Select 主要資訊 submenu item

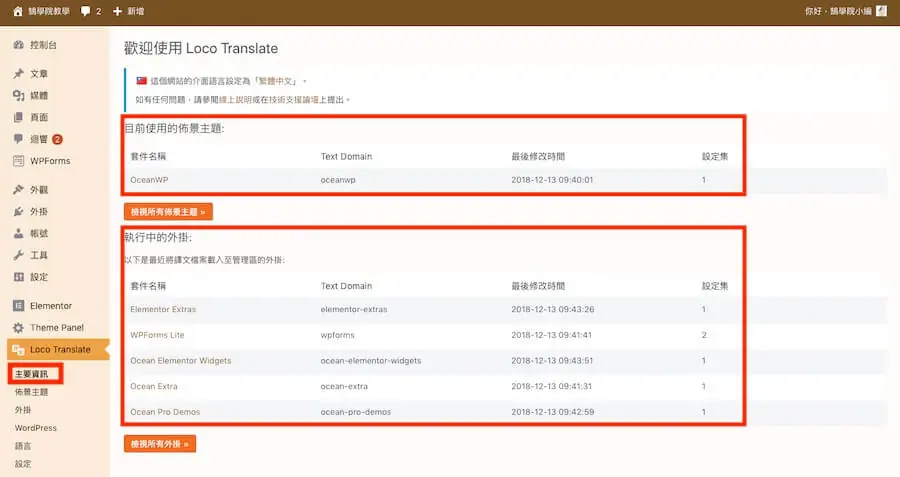tap(32, 374)
